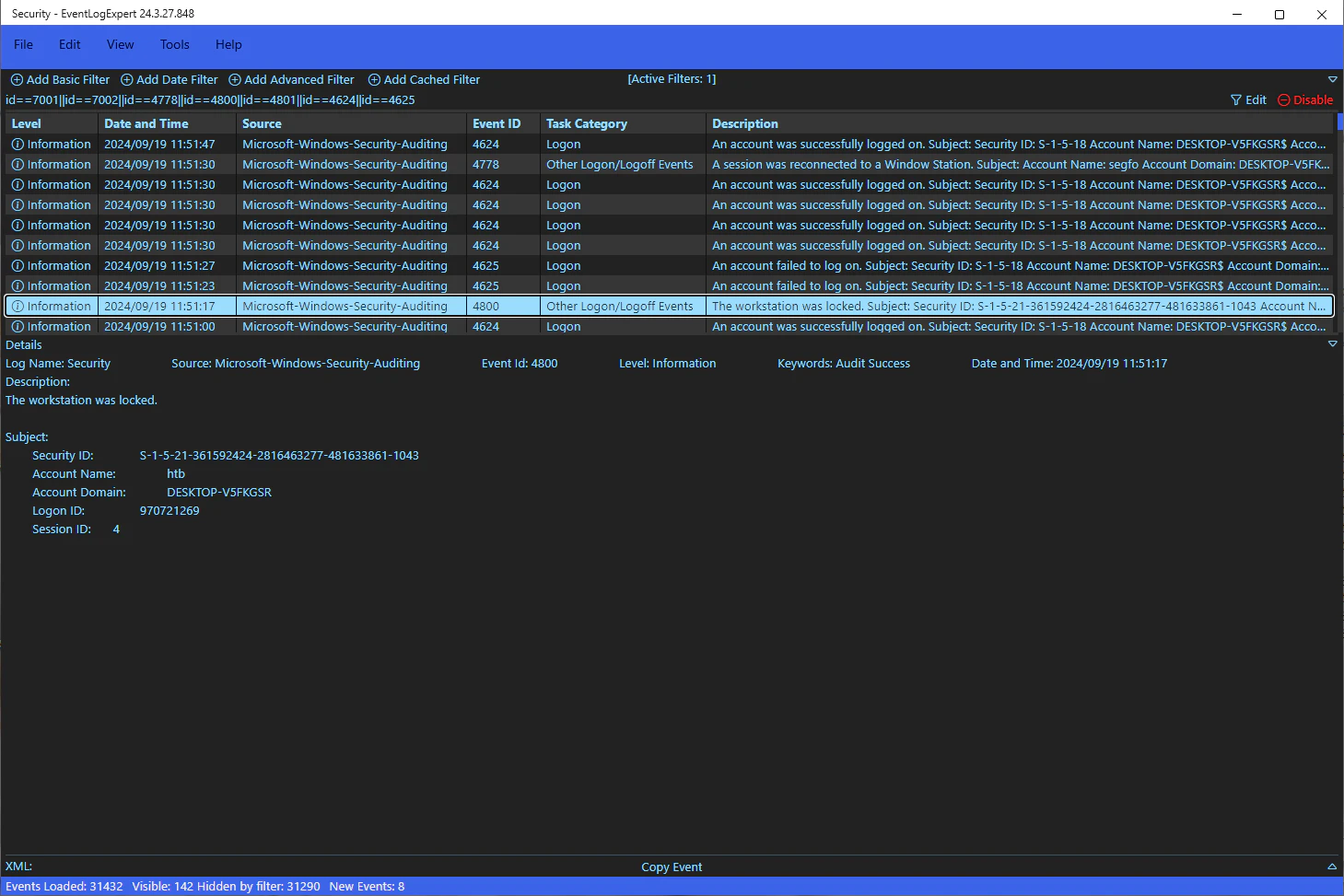Click the info icon on the 11:51:23 row
This screenshot has width=1344, height=896.
pos(18,286)
